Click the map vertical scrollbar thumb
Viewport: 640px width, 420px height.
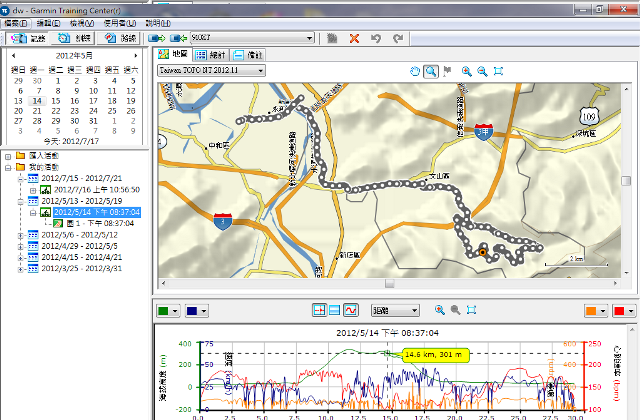[626, 181]
